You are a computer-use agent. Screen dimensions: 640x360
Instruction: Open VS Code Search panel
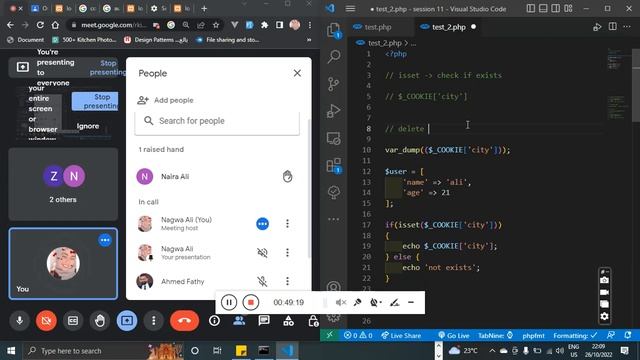(334, 56)
